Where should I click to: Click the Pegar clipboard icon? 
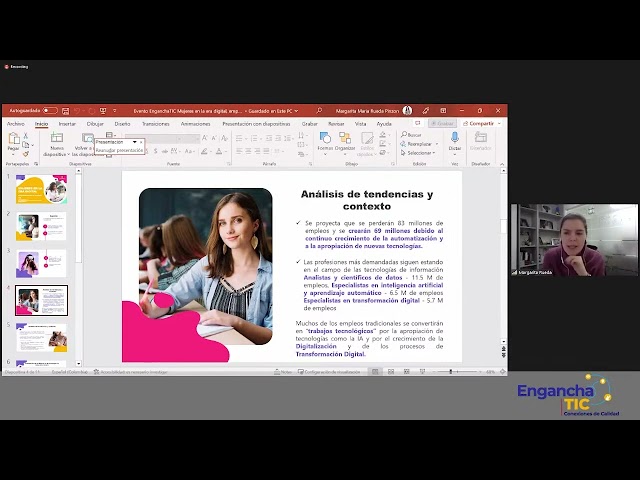point(13,139)
